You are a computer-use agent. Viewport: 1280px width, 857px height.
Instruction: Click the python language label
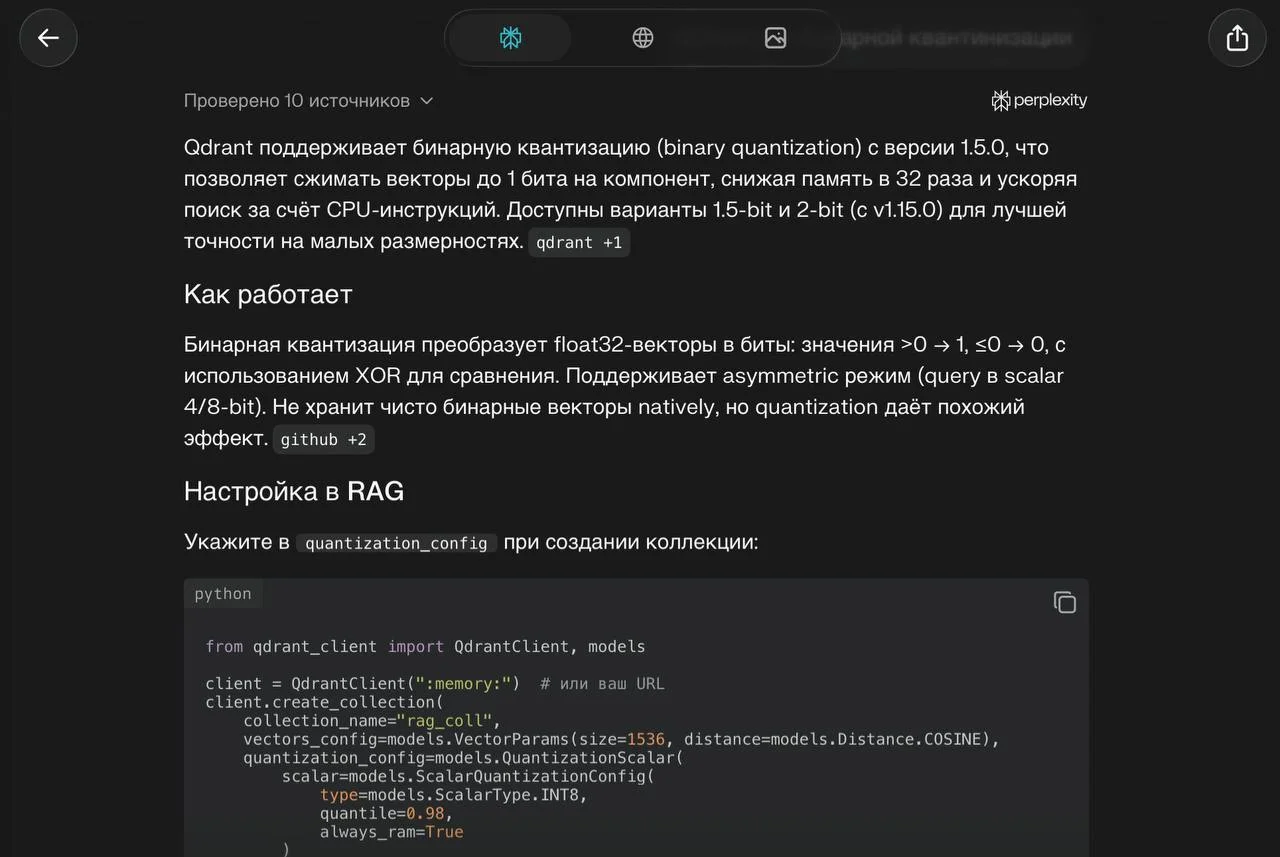(x=223, y=594)
